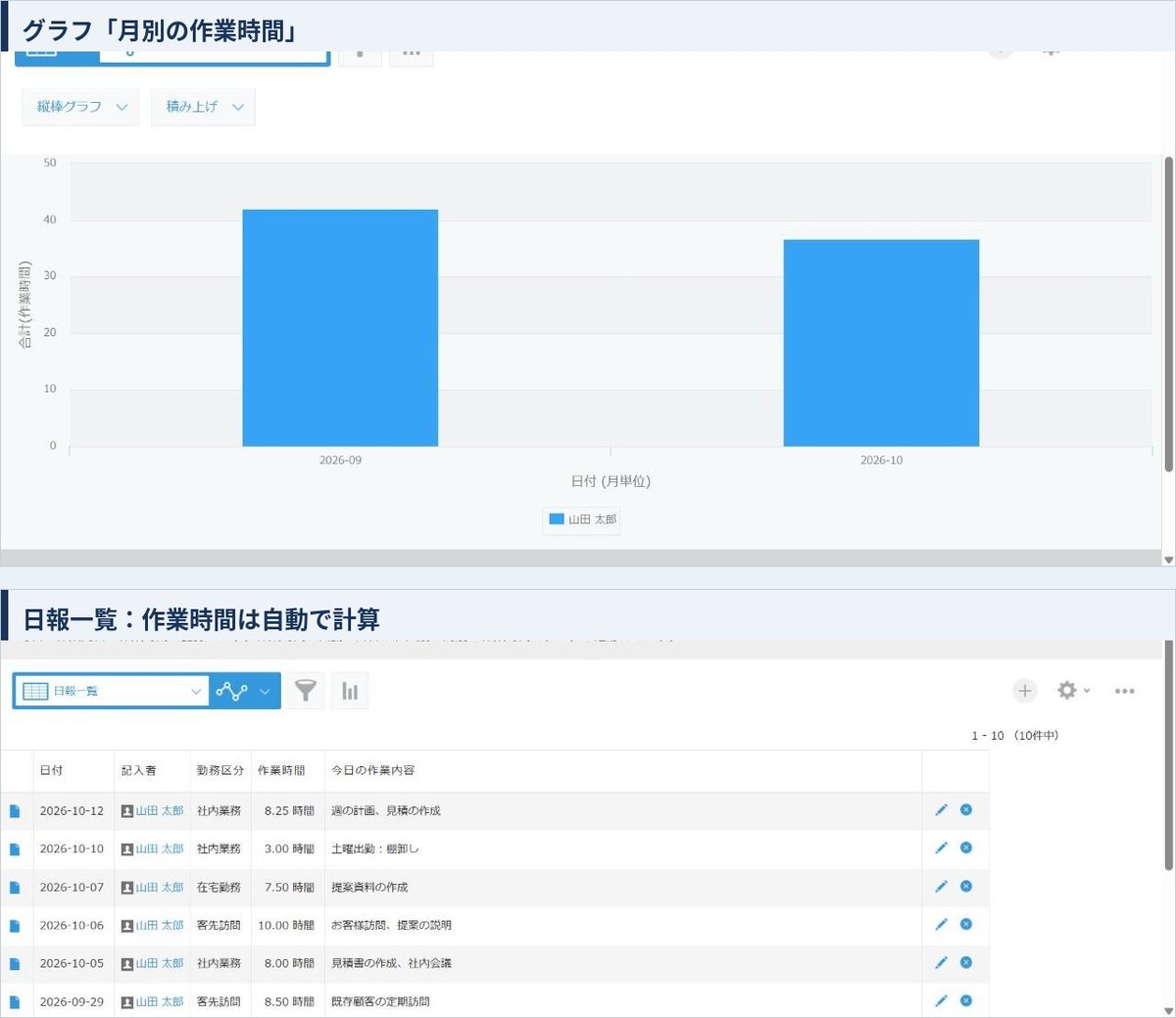Open the 縦棒グラフ chart type dropdown
The height and width of the screenshot is (1018, 1176).
click(80, 107)
